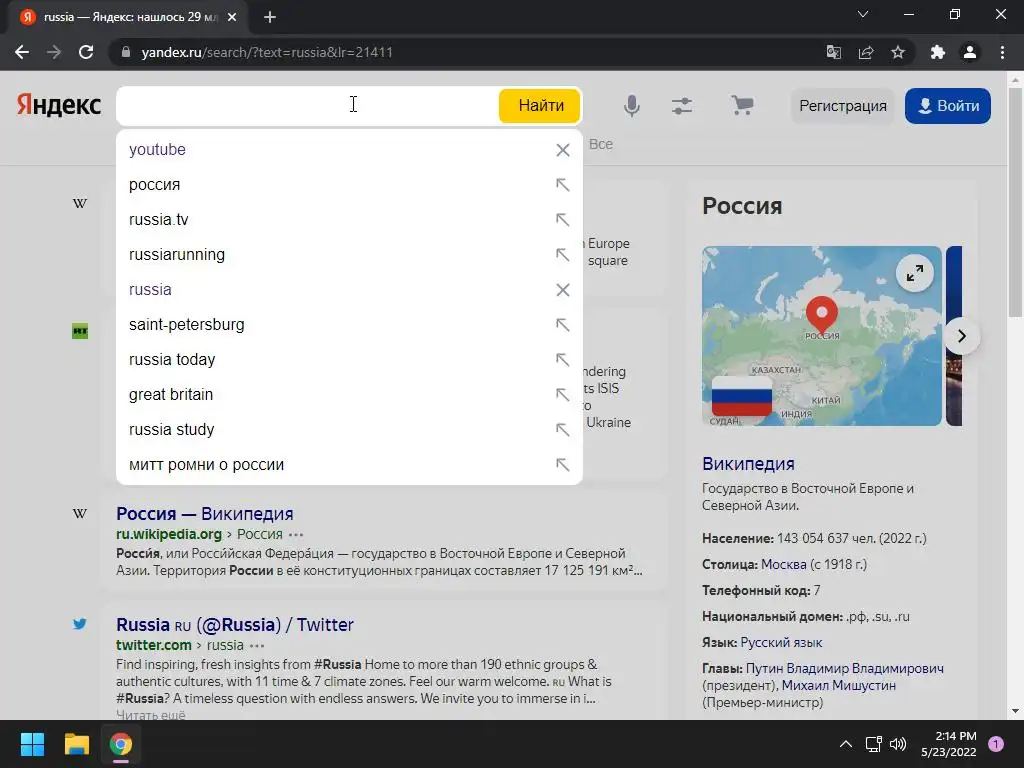The height and width of the screenshot is (768, 1024).
Task: Open File Explorer from taskbar
Action: pyautogui.click(x=76, y=744)
